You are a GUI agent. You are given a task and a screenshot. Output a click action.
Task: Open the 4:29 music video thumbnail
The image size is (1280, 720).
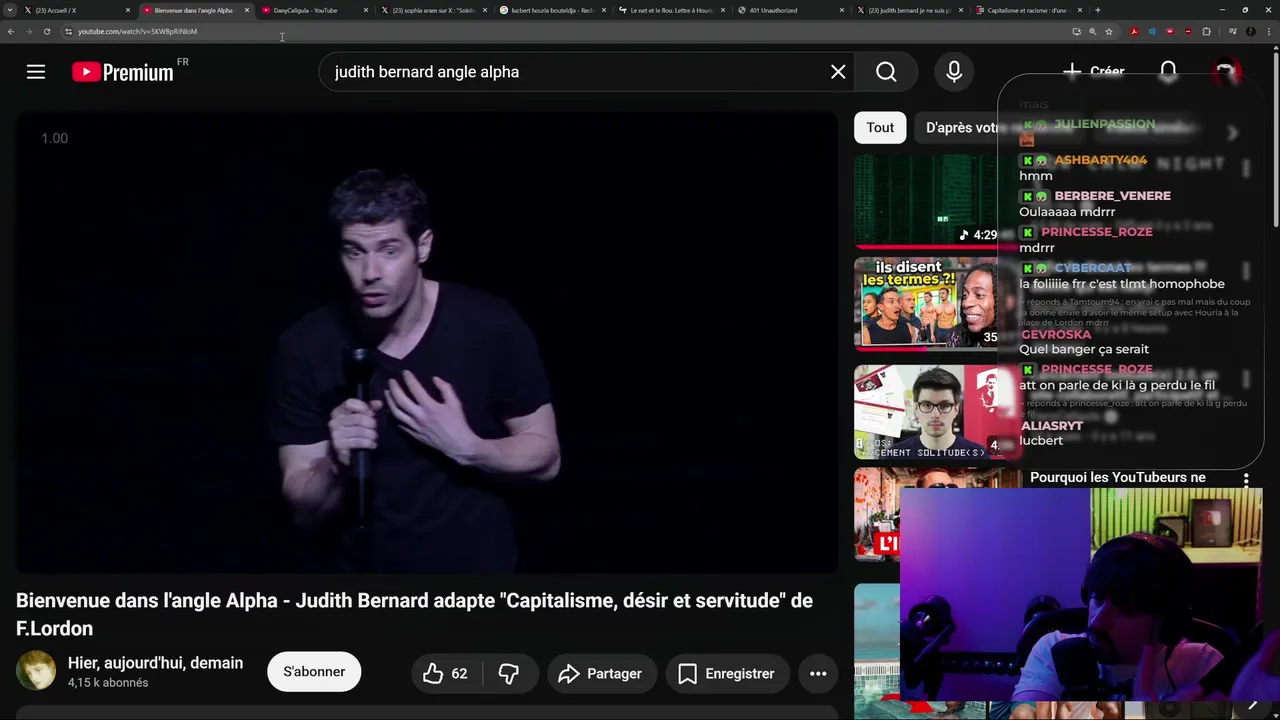point(926,200)
